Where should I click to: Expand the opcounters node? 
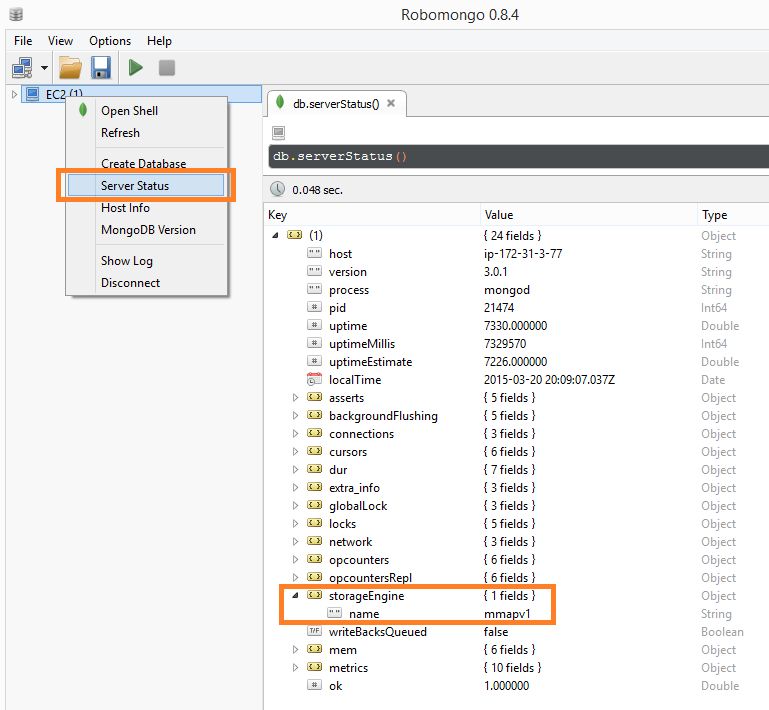point(295,559)
